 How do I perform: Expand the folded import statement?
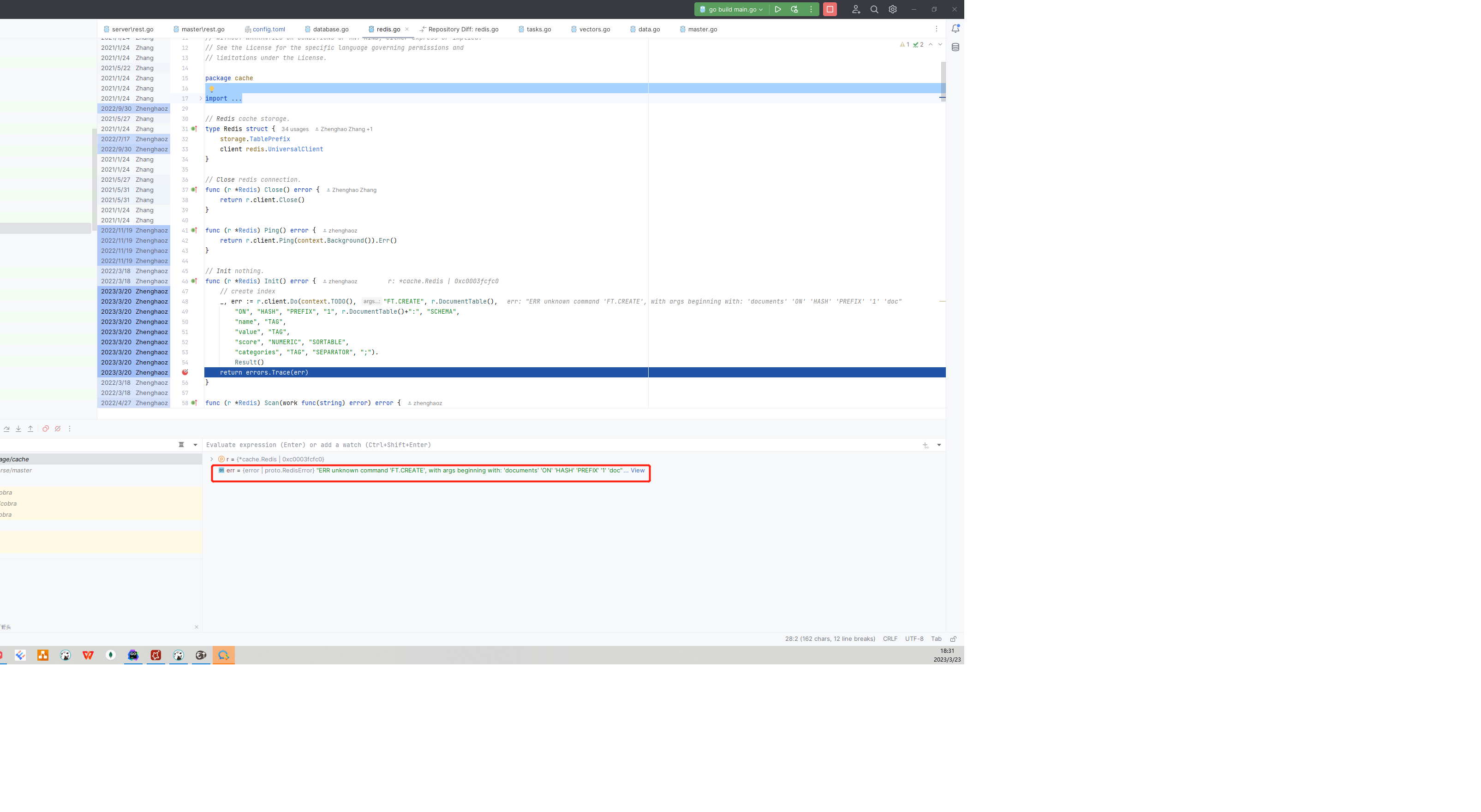coord(200,98)
